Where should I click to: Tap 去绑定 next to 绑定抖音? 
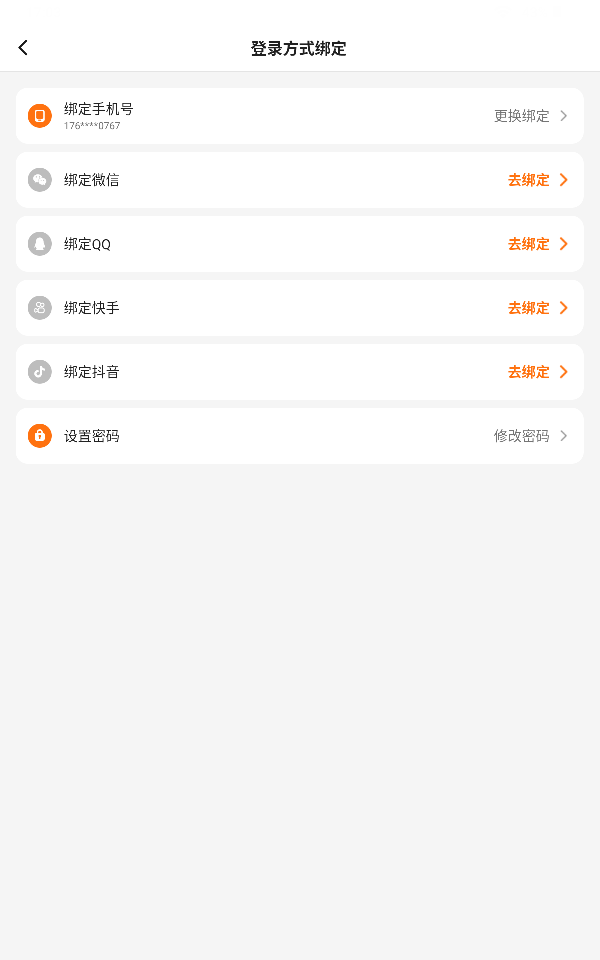[529, 372]
